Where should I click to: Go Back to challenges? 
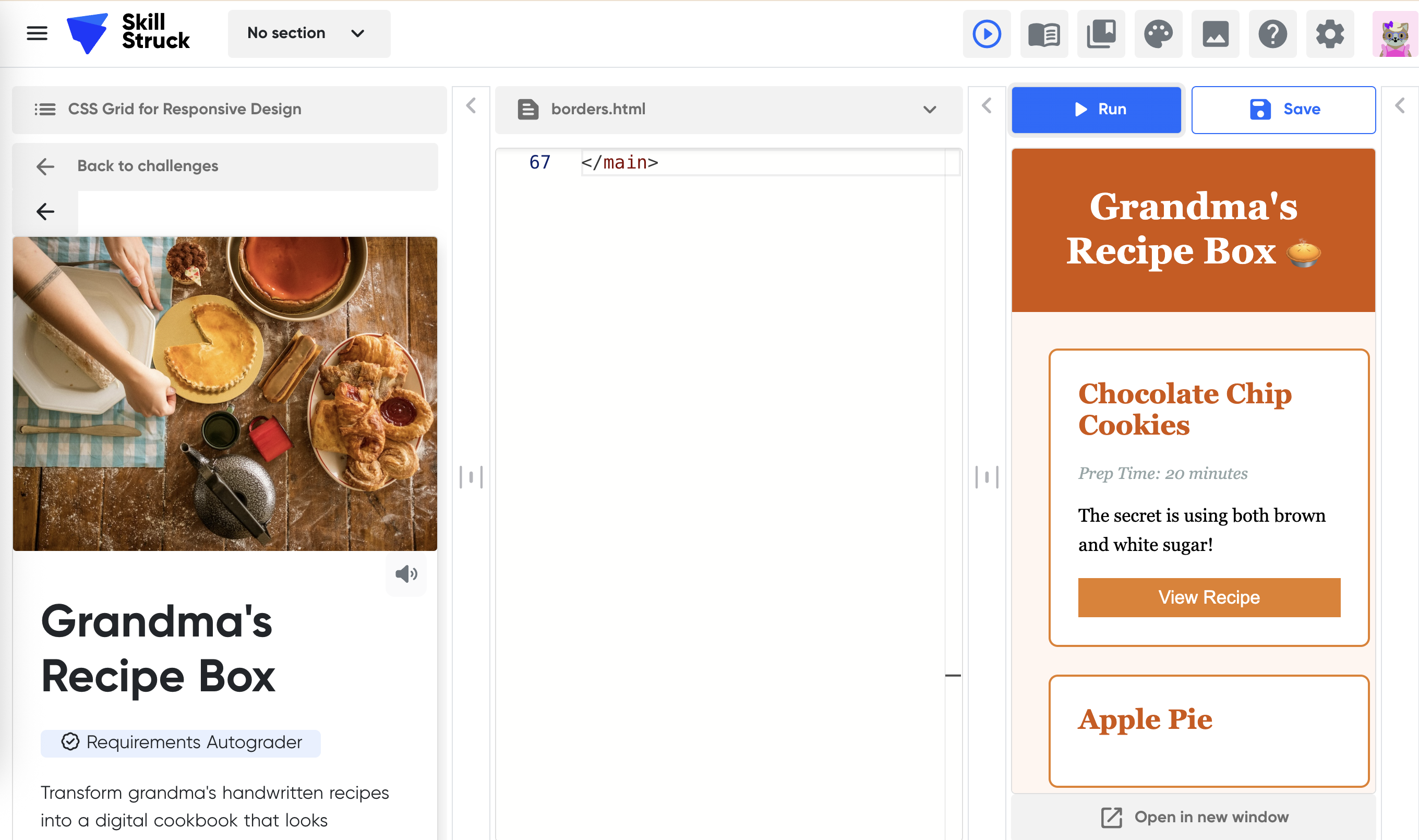click(x=147, y=166)
